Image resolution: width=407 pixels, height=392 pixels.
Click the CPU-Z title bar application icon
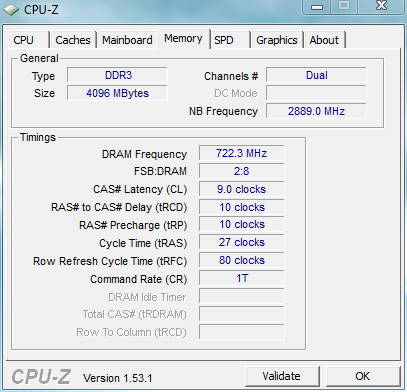[x=11, y=10]
